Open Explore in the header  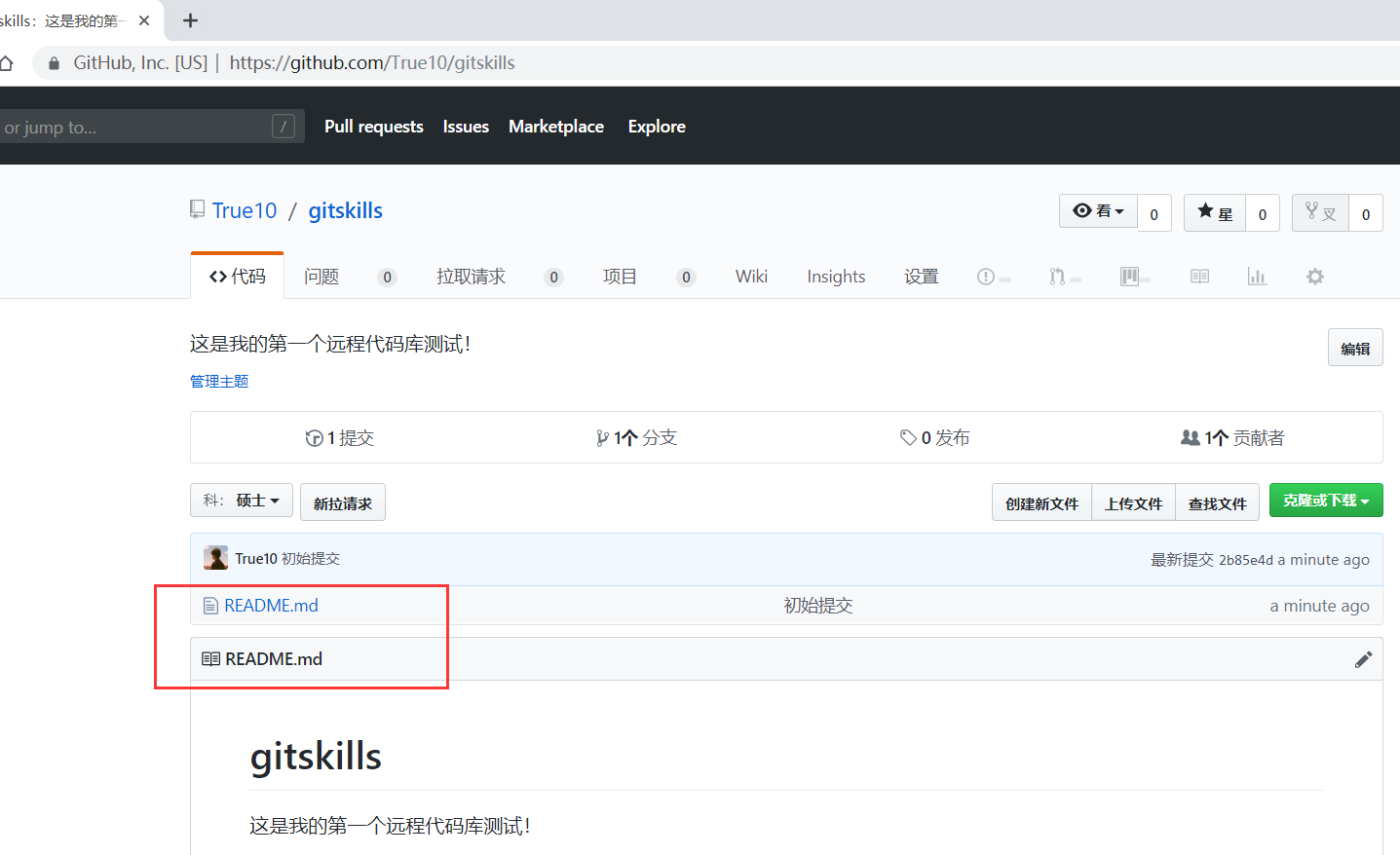click(x=657, y=127)
